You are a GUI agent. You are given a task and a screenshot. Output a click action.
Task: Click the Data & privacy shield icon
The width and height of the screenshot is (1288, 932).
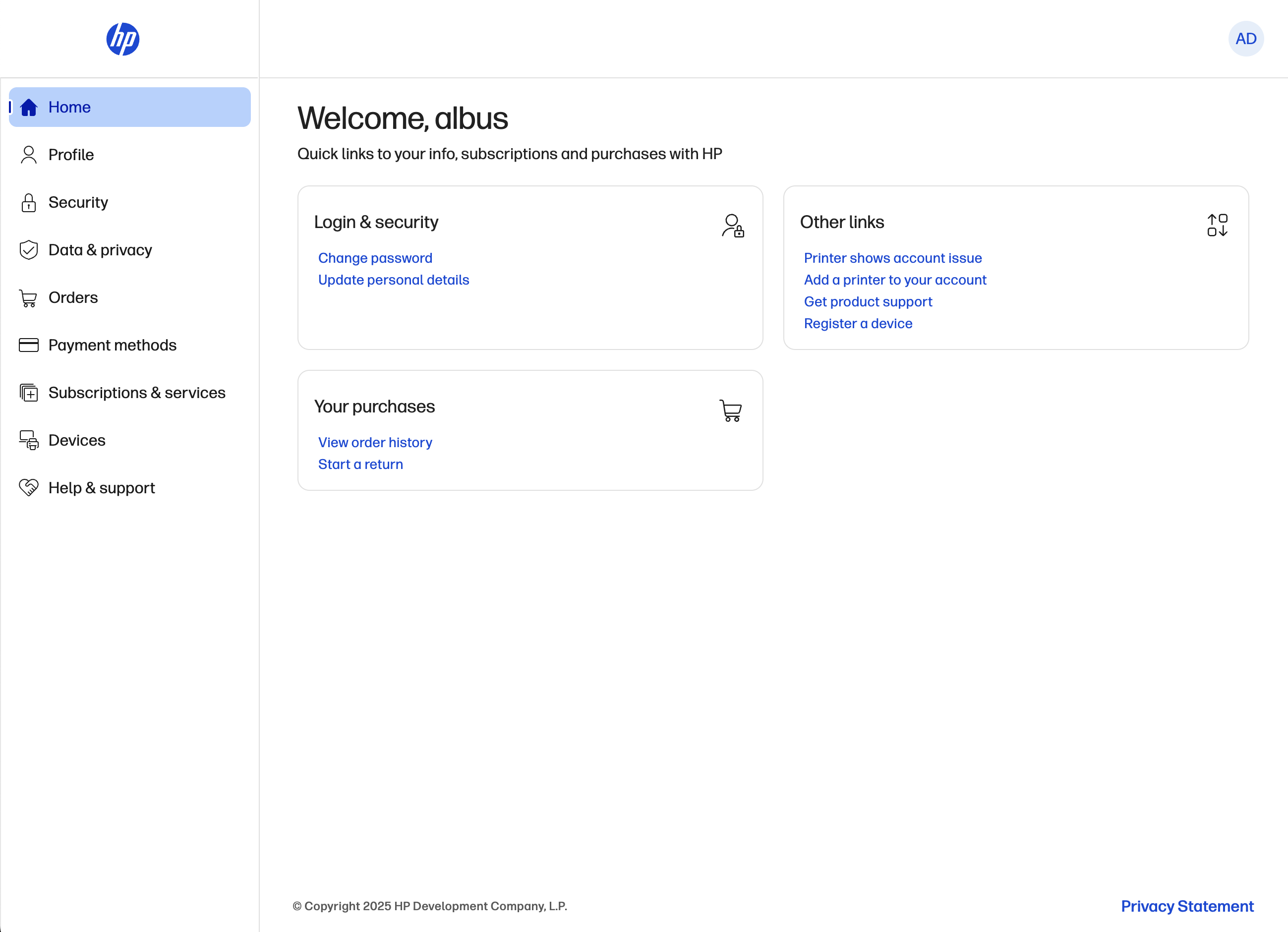[28, 250]
